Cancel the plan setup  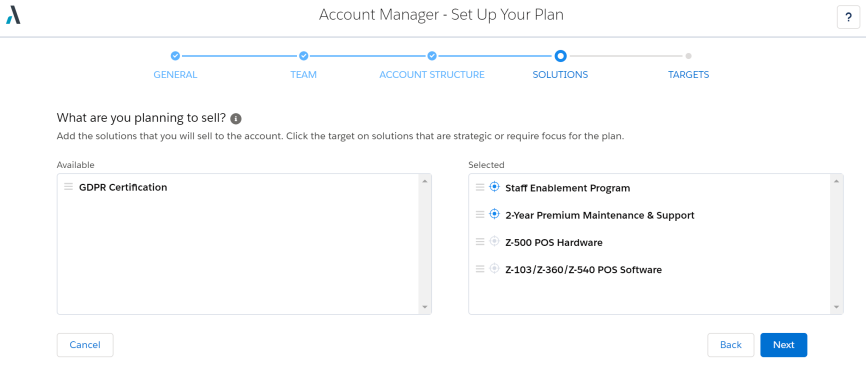point(85,345)
